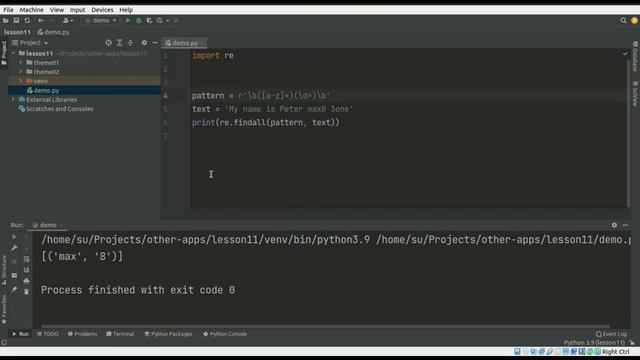This screenshot has height=360, width=640.
Task: Open Run panel settings gear
Action: (614, 225)
